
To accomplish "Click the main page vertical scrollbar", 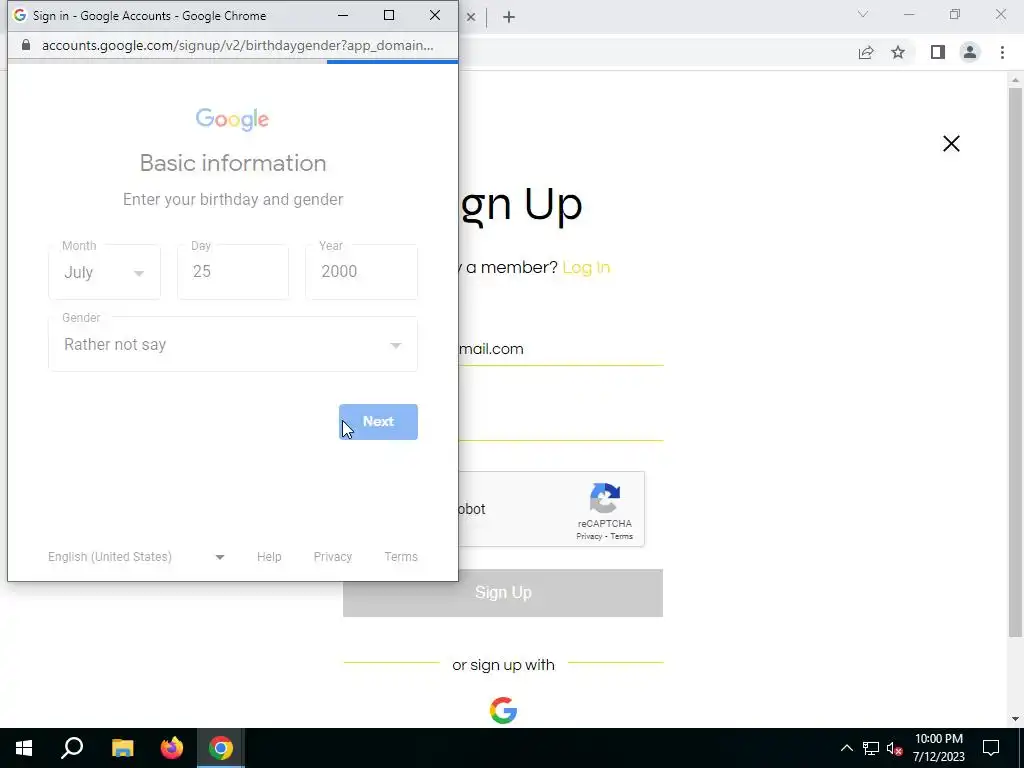I will (1015, 362).
